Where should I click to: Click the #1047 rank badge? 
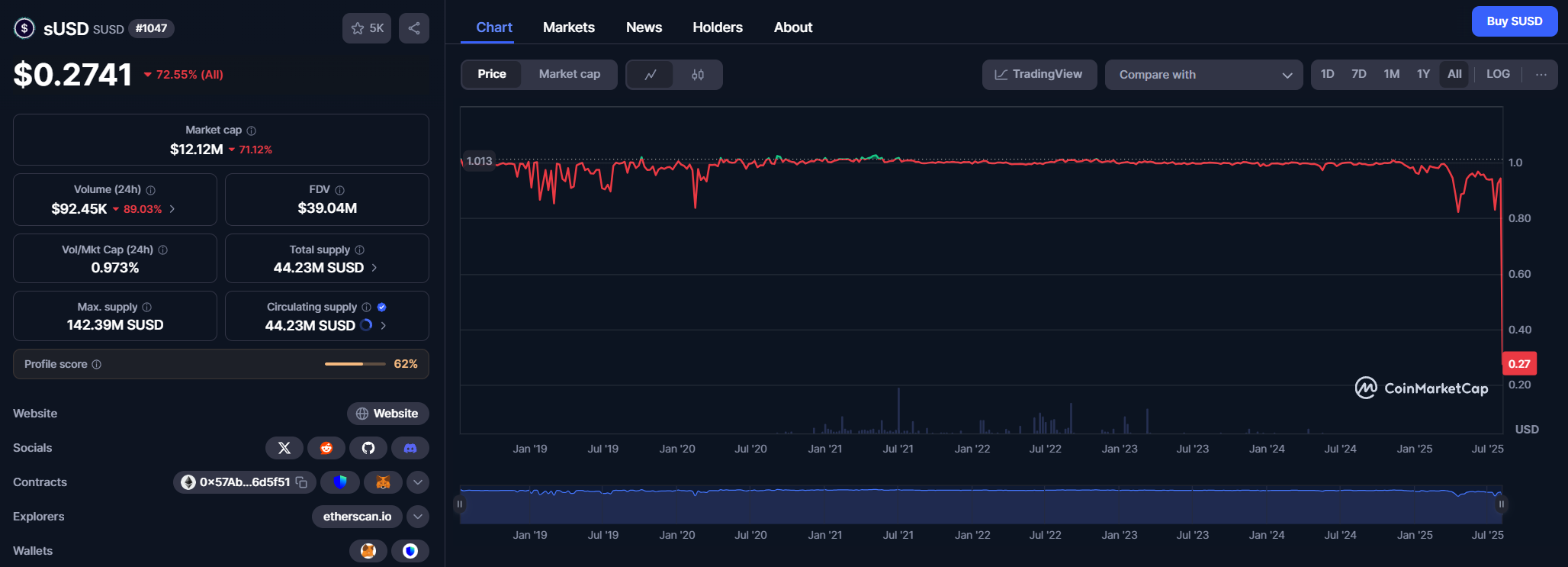pos(151,28)
